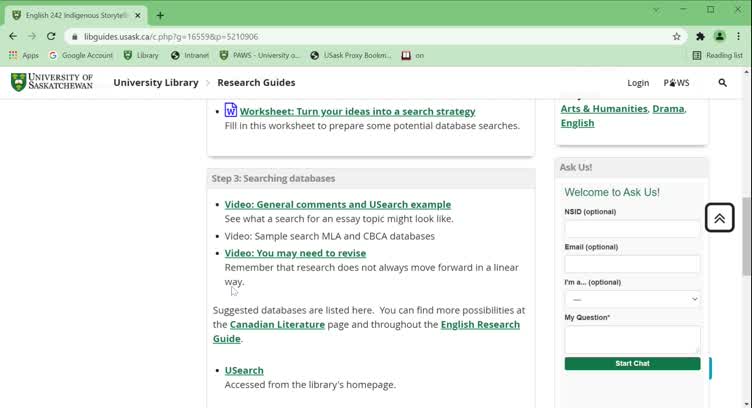Click 'Video: Sample search MLA and CBCA databases' text

click(x=329, y=236)
